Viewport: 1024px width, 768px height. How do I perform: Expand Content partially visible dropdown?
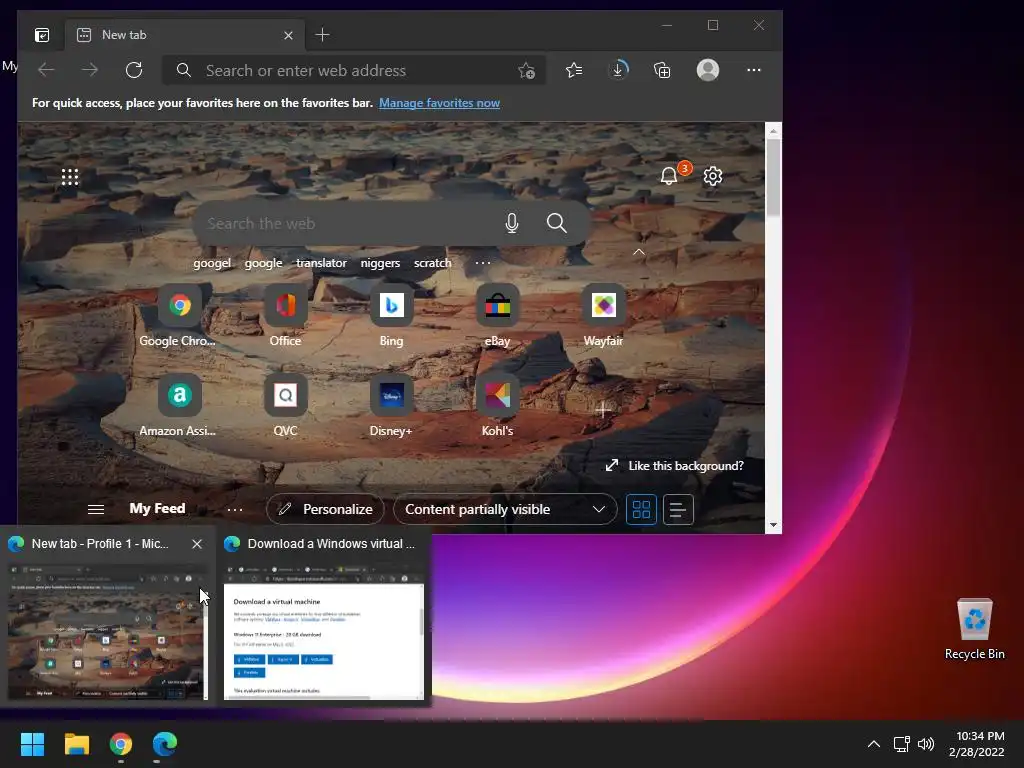click(505, 509)
